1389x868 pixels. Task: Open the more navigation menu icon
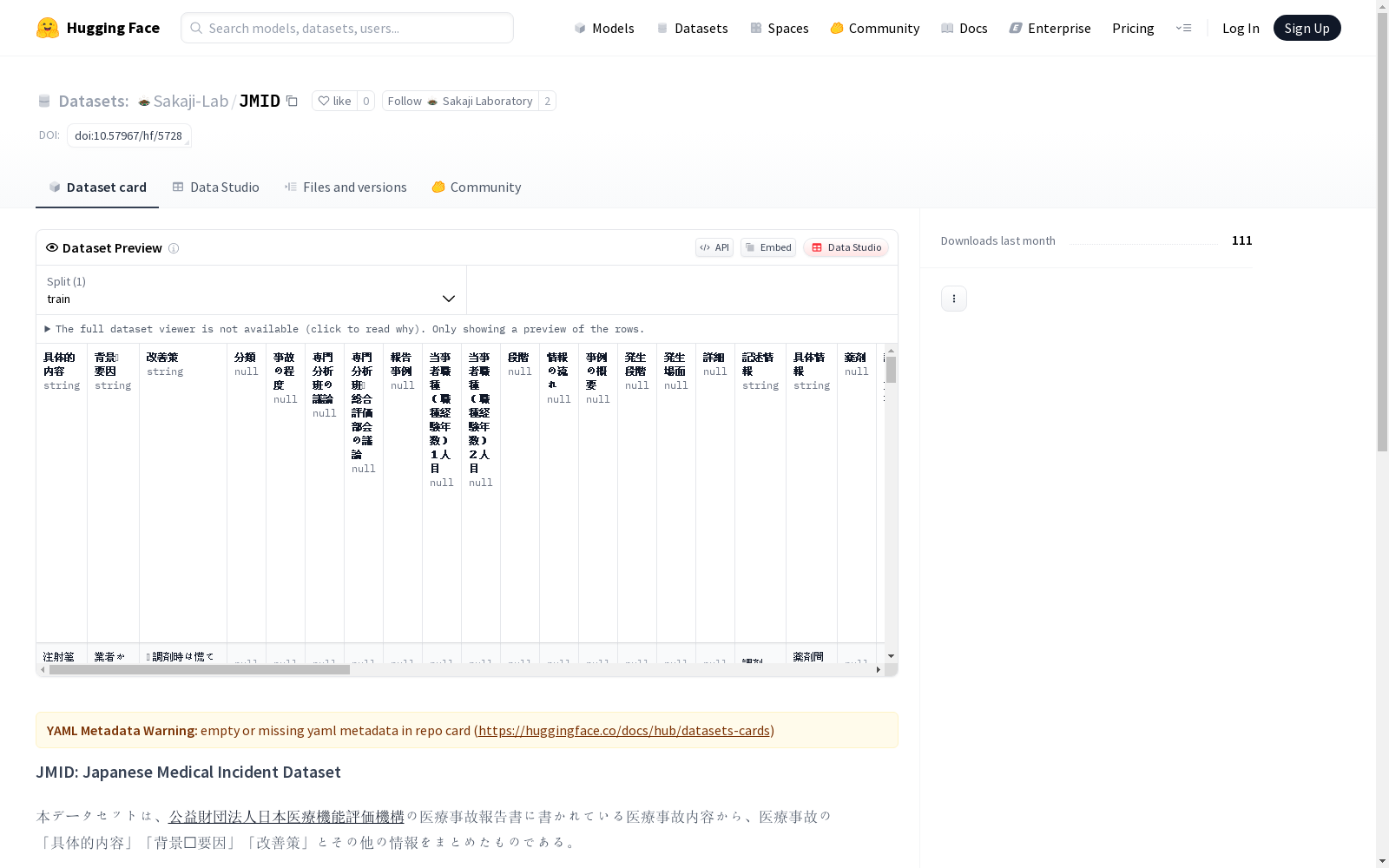coord(1183,28)
